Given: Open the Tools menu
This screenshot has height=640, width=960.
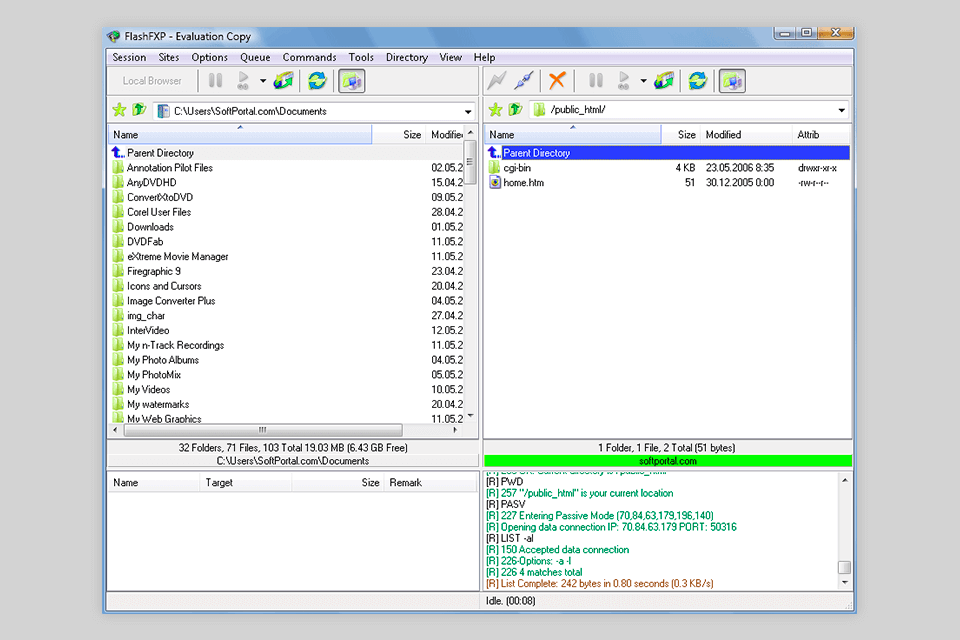Looking at the screenshot, I should pos(361,57).
